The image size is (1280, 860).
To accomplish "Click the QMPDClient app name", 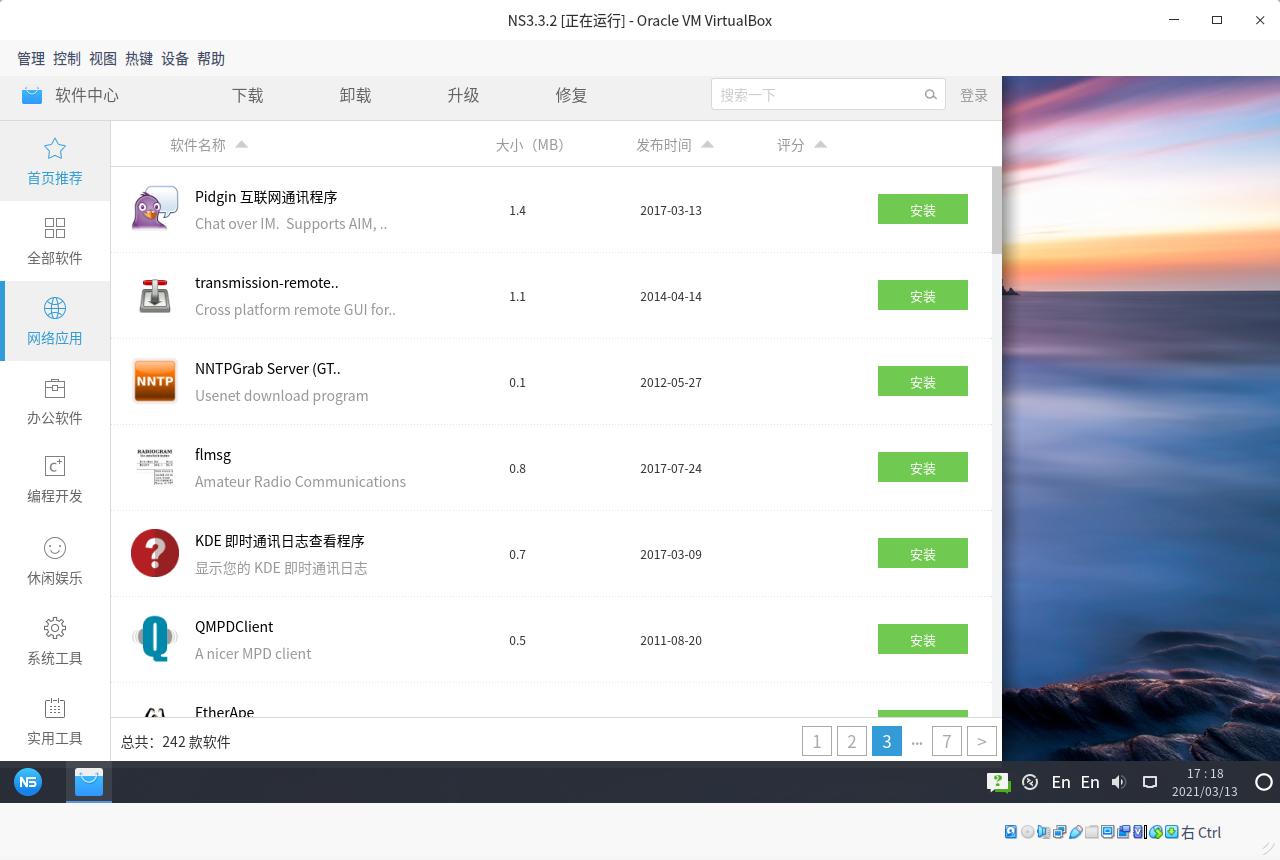I will click(x=234, y=627).
